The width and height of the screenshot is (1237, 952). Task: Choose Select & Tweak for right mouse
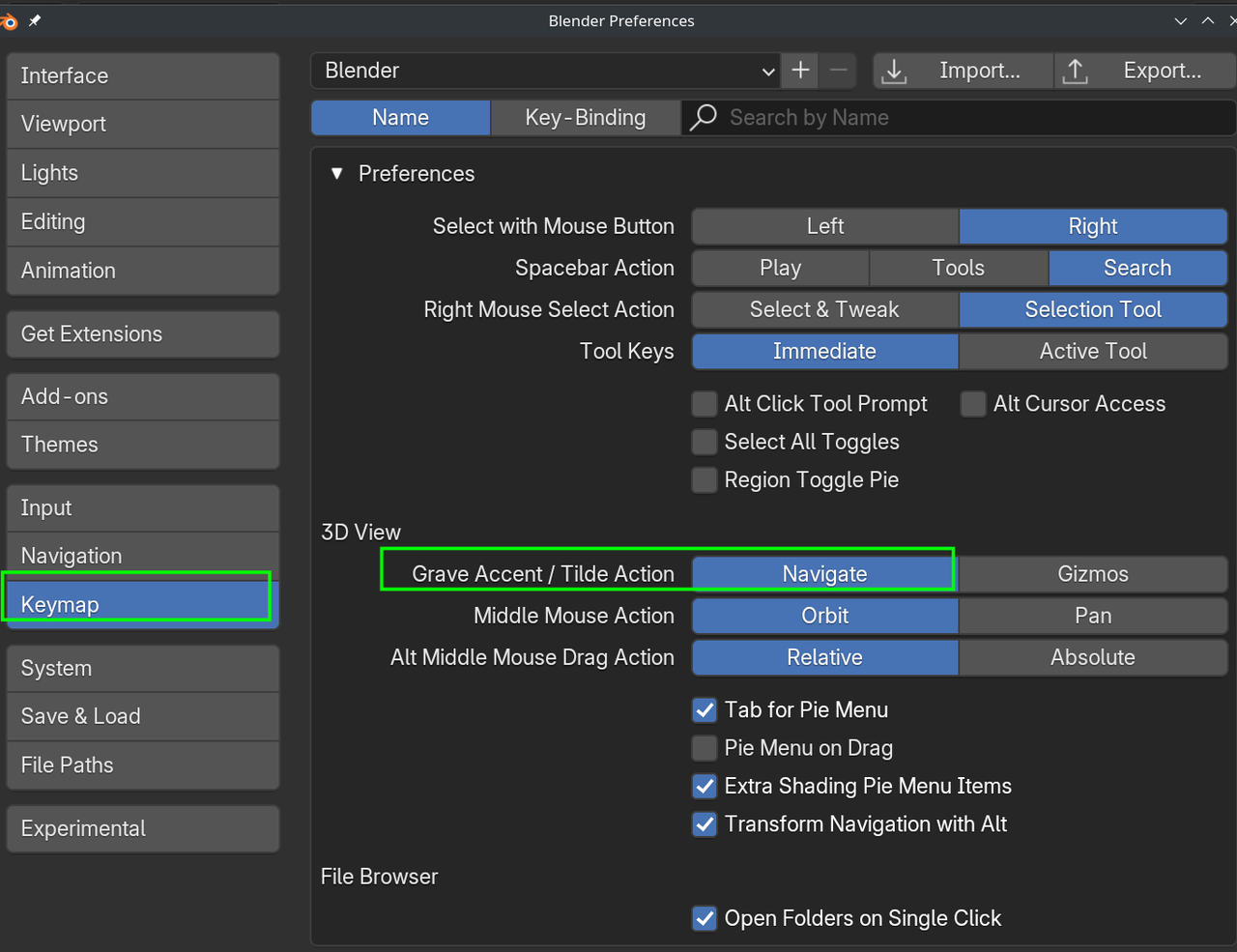pos(825,309)
